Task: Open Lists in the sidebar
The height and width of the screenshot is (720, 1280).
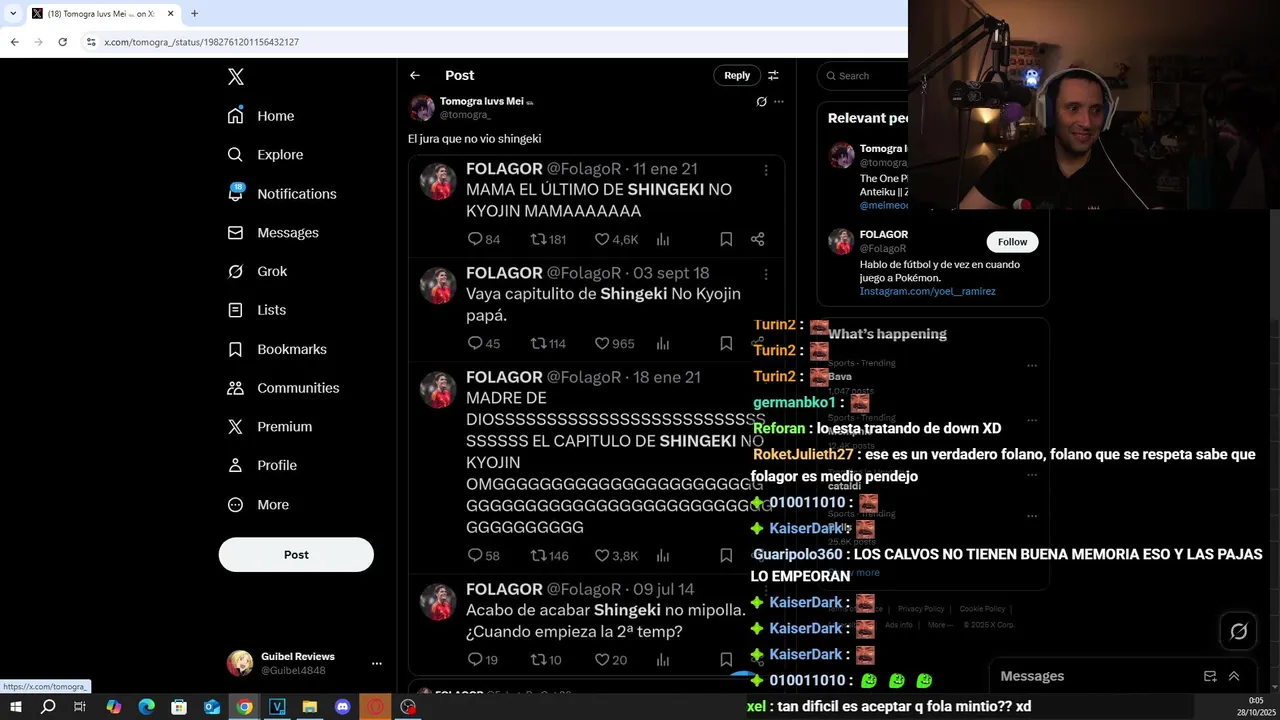Action: pyautogui.click(x=256, y=310)
